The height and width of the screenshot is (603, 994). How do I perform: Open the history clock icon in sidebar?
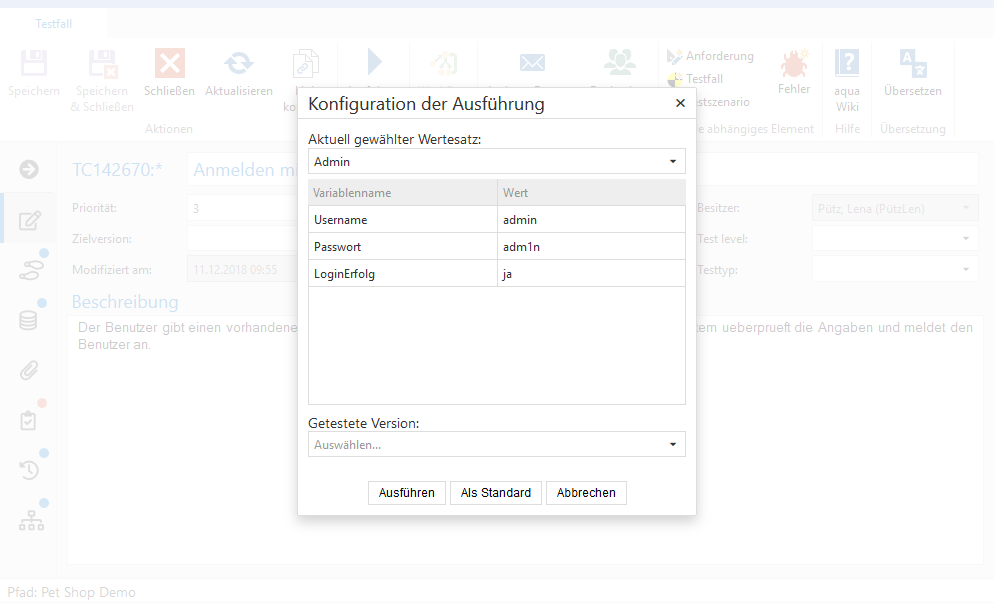pos(29,469)
